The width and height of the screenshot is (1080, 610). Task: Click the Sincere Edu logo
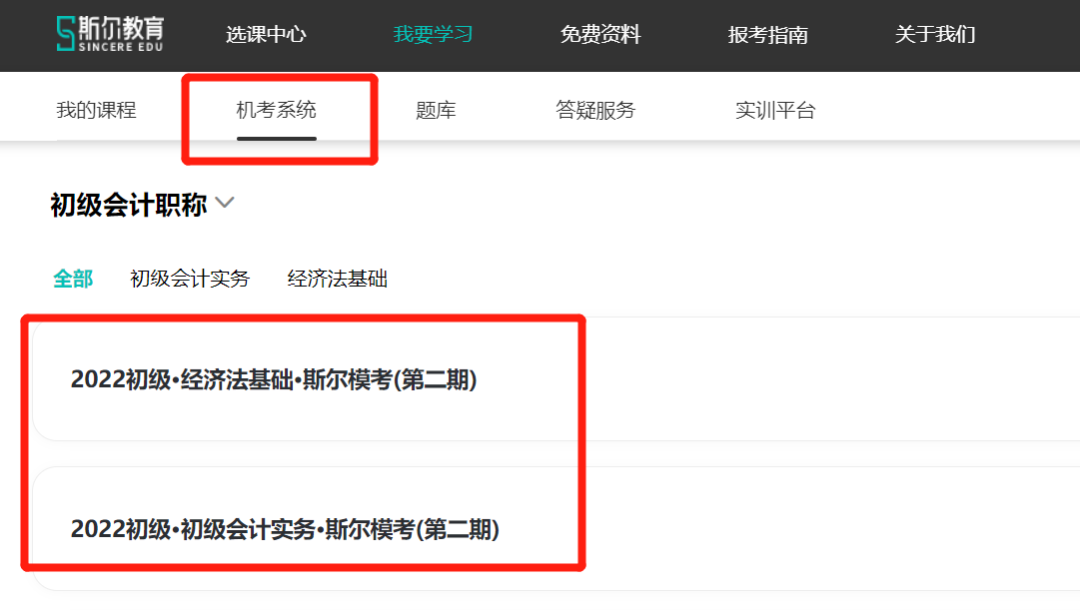click(110, 33)
